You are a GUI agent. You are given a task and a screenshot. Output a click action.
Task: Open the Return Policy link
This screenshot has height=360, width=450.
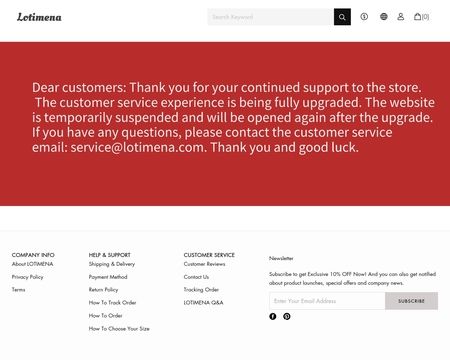coord(103,290)
